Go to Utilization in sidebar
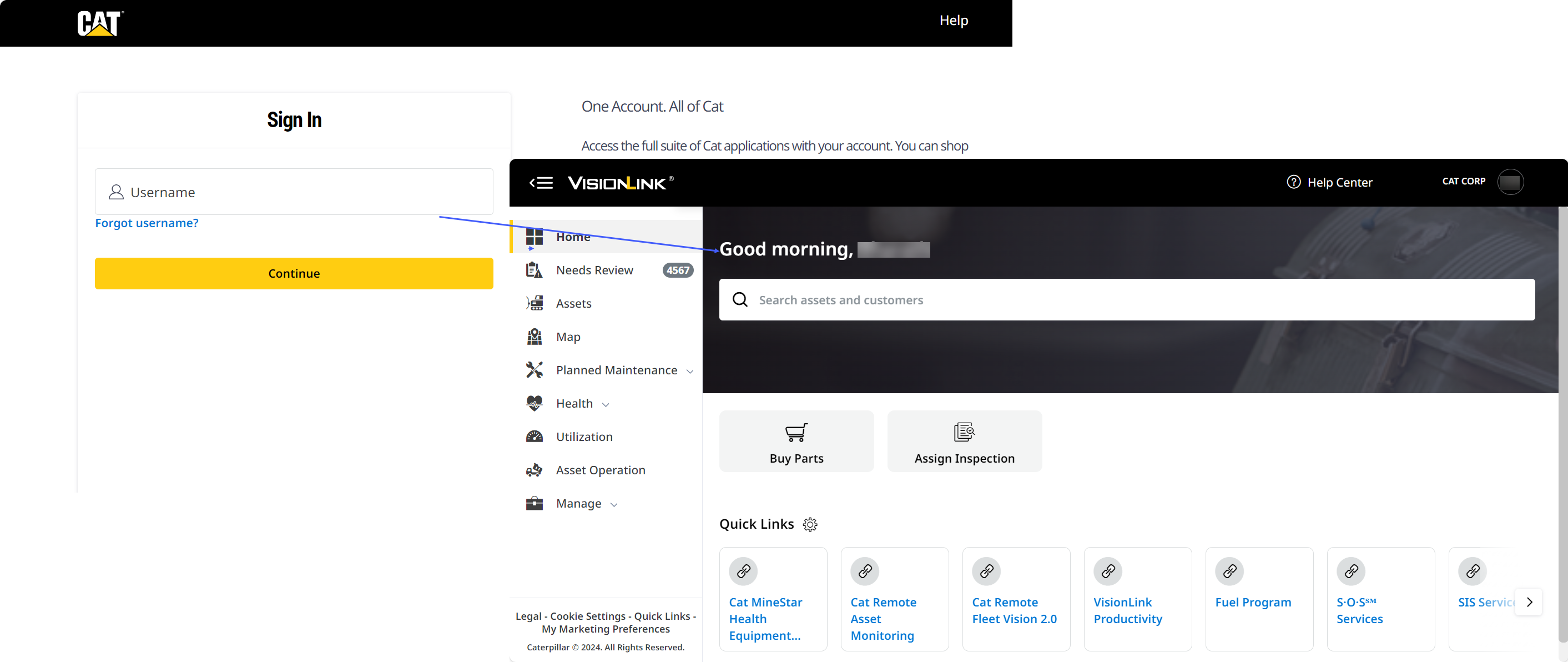1568x662 pixels. 584,437
